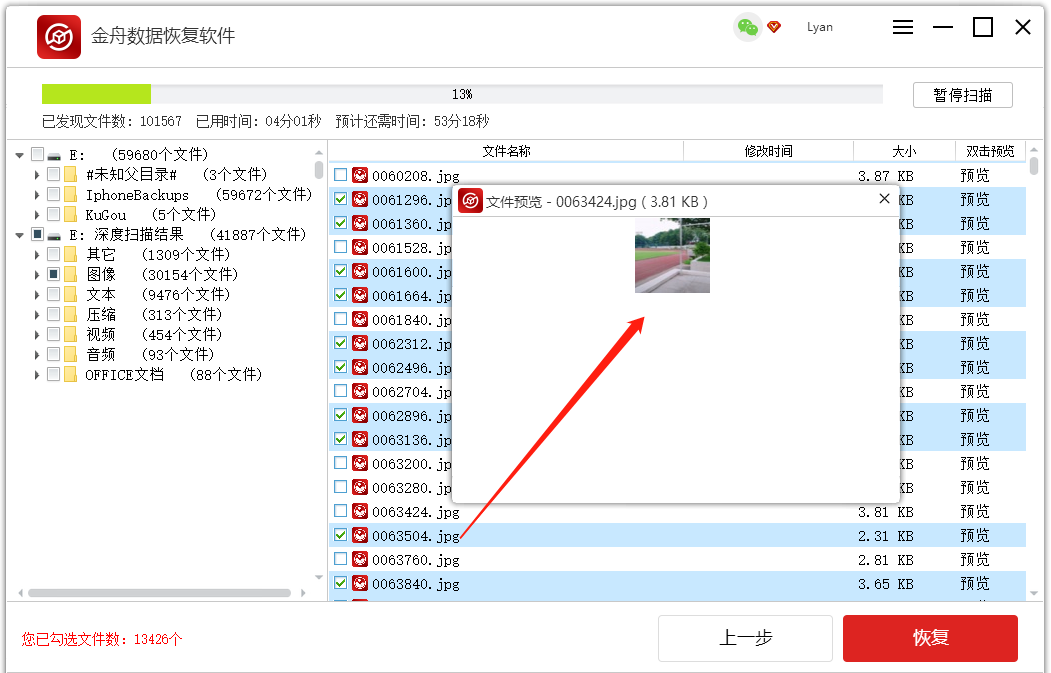
Task: Check the 0063424.jpg file checkbox
Action: pyautogui.click(x=341, y=511)
